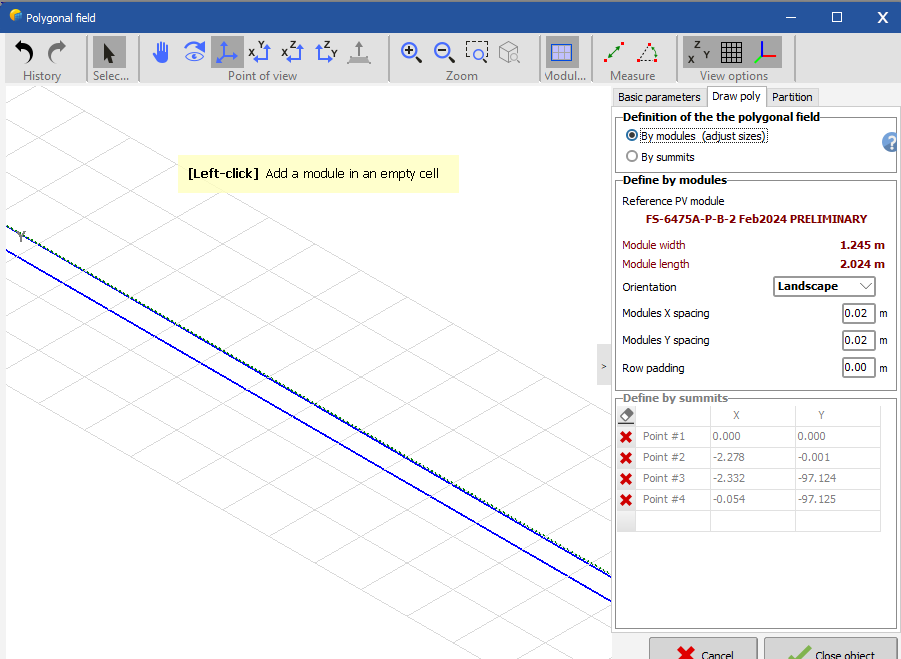Switch to the Basic parameters tab
901x659 pixels.
tap(659, 97)
